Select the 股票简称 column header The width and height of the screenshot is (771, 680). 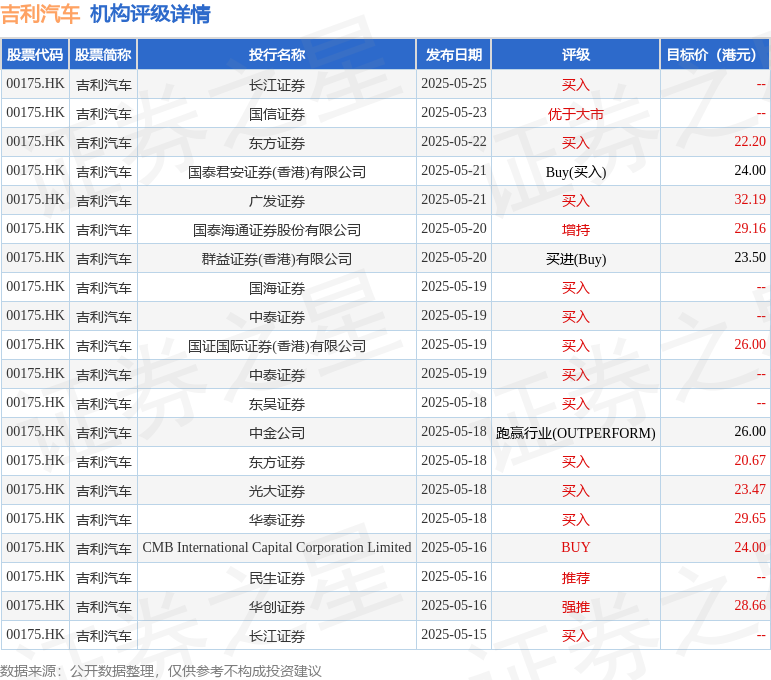click(103, 55)
